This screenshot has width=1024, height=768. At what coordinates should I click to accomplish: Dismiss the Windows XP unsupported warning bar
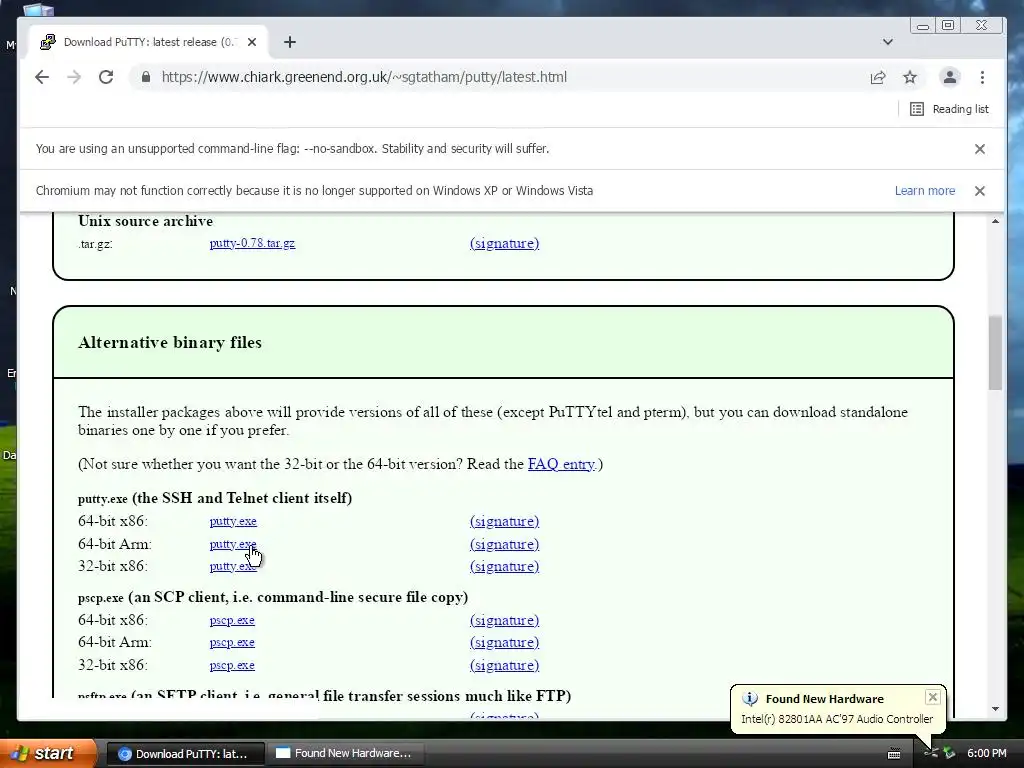[980, 191]
